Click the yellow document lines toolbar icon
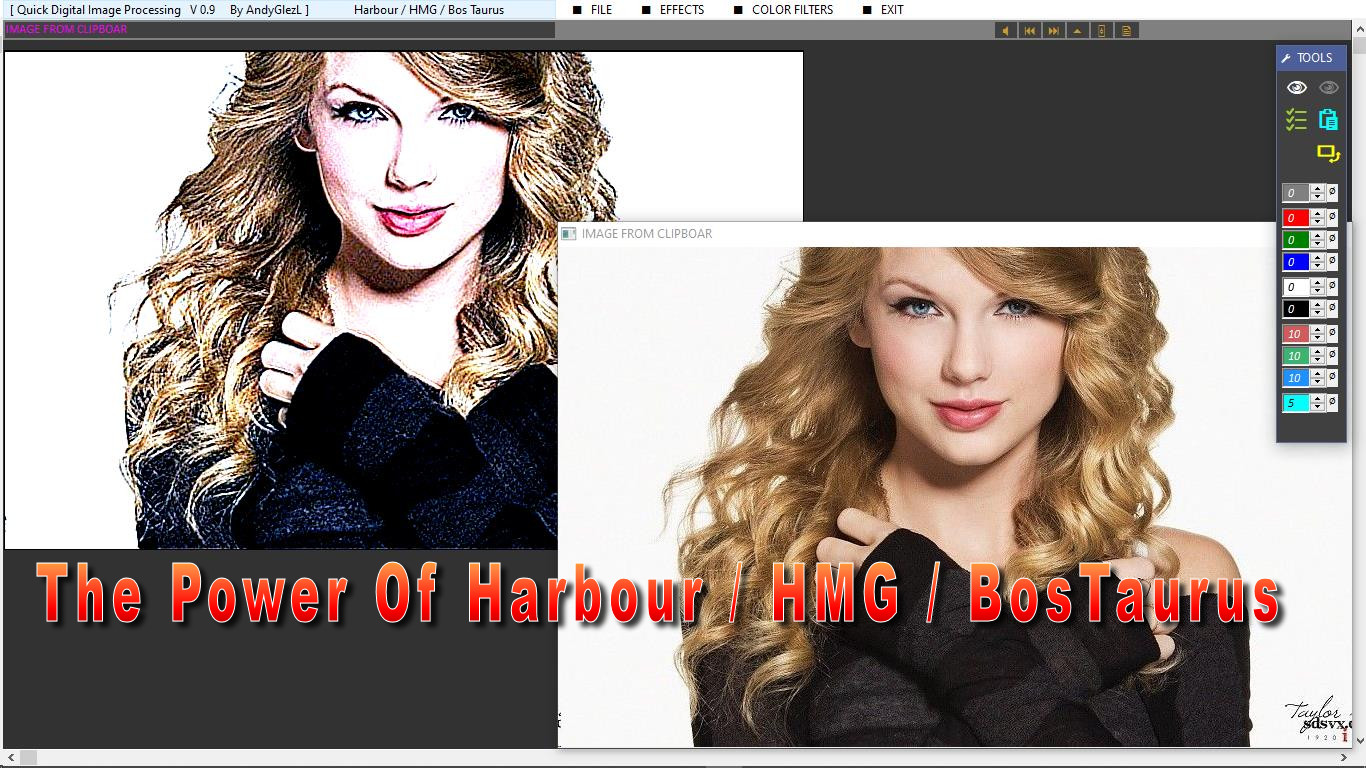 [x=1126, y=31]
